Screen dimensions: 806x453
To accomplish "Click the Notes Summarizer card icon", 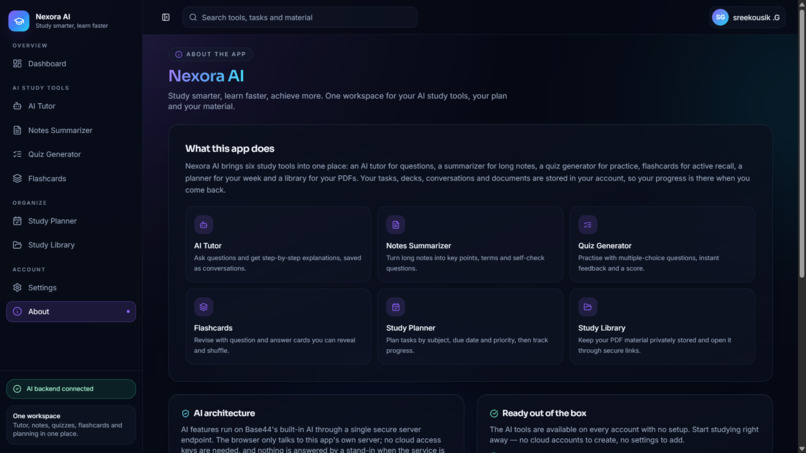I will [x=396, y=225].
